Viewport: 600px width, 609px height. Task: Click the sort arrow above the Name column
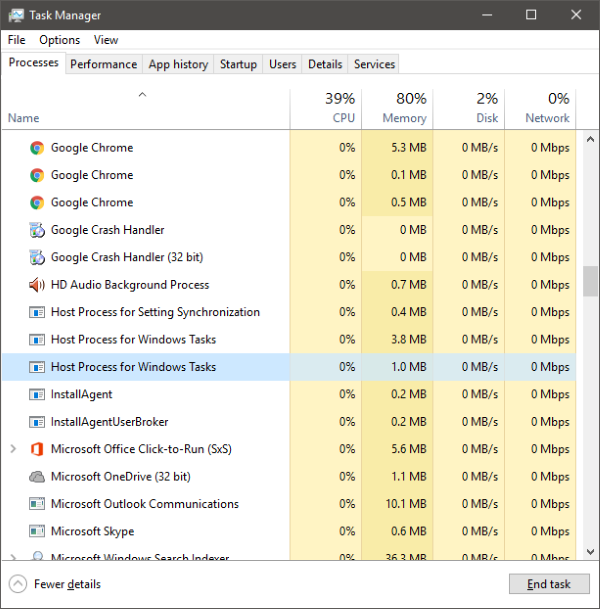143,94
